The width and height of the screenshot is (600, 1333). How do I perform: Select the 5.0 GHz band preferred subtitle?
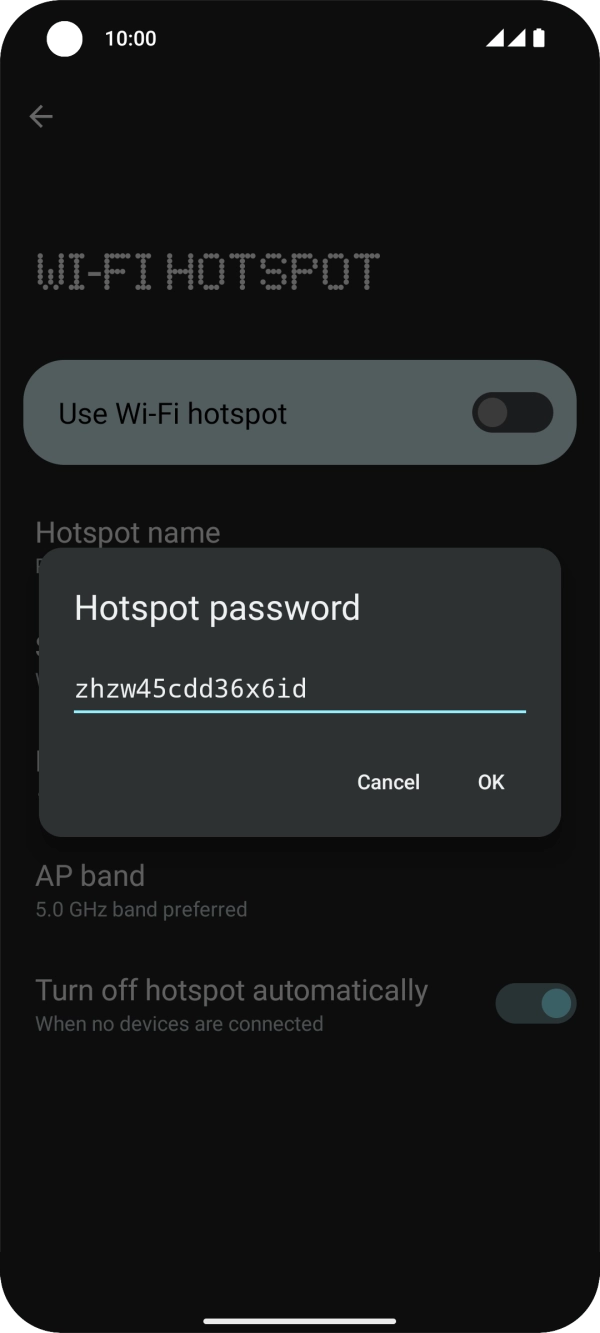point(141,910)
